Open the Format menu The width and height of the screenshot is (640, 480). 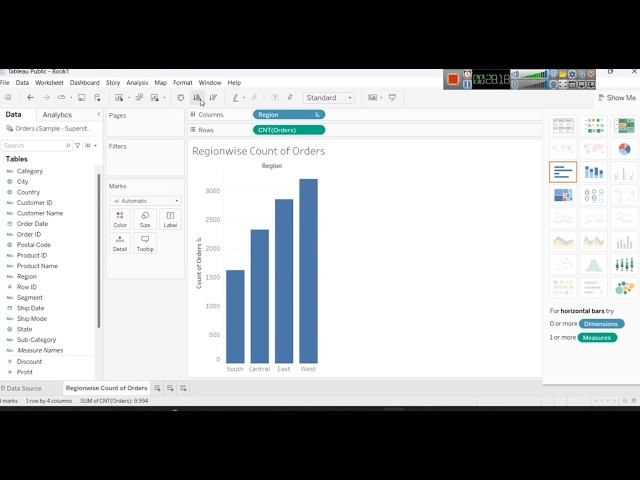[x=182, y=82]
